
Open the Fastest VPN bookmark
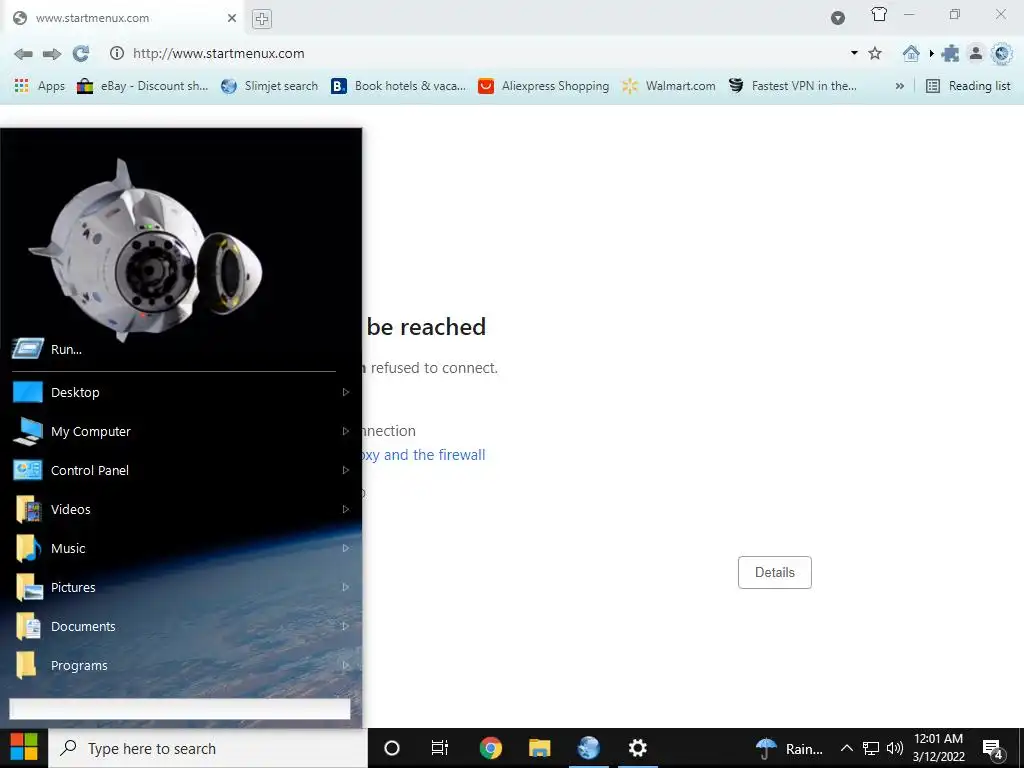[792, 86]
